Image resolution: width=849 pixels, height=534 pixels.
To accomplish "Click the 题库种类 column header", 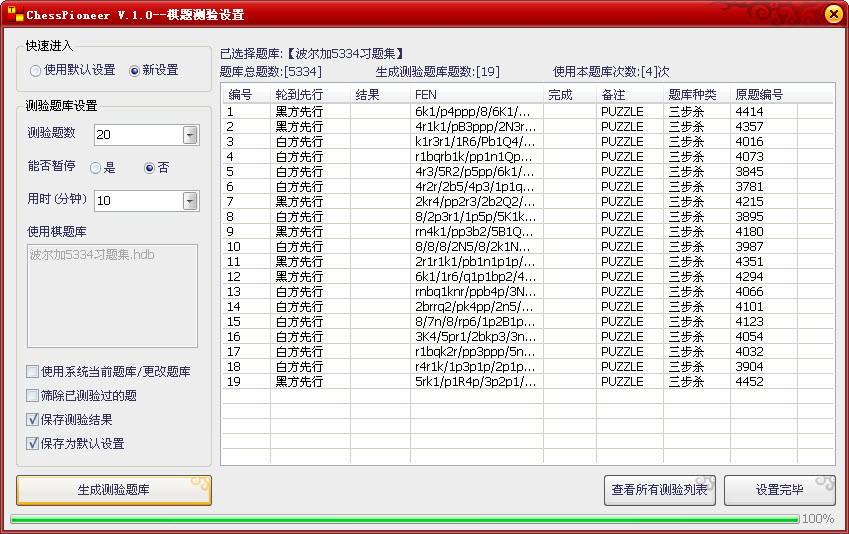I will (697, 95).
